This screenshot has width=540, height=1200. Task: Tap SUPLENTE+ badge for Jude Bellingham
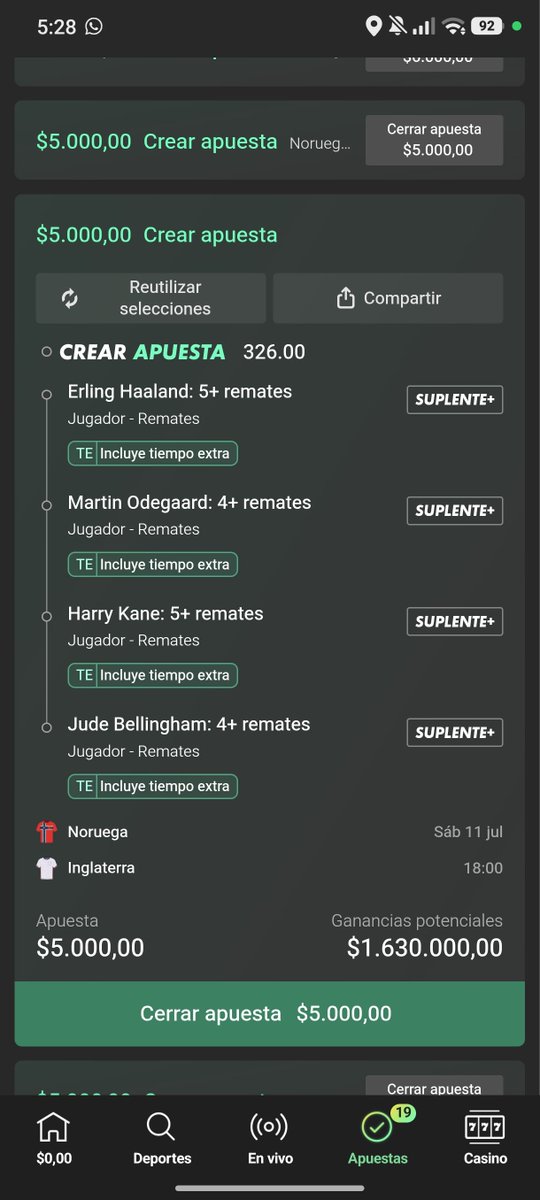[x=454, y=732]
